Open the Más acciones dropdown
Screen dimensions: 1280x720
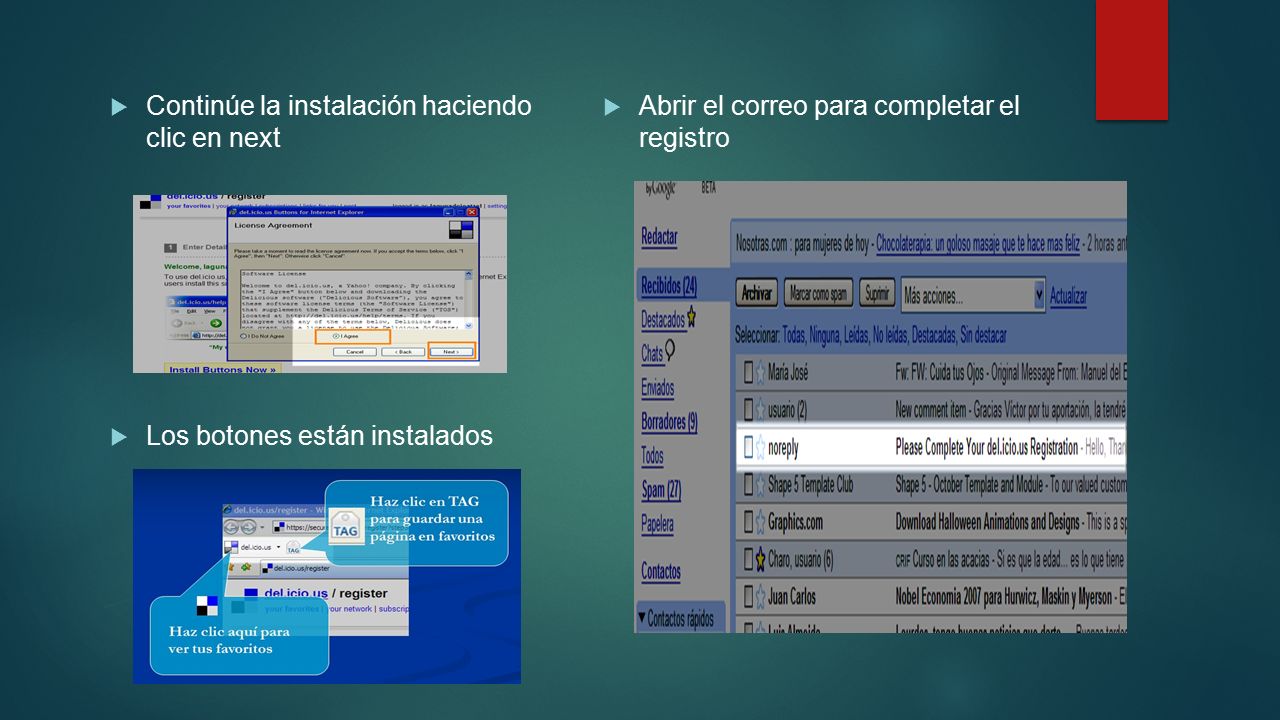pyautogui.click(x=972, y=295)
